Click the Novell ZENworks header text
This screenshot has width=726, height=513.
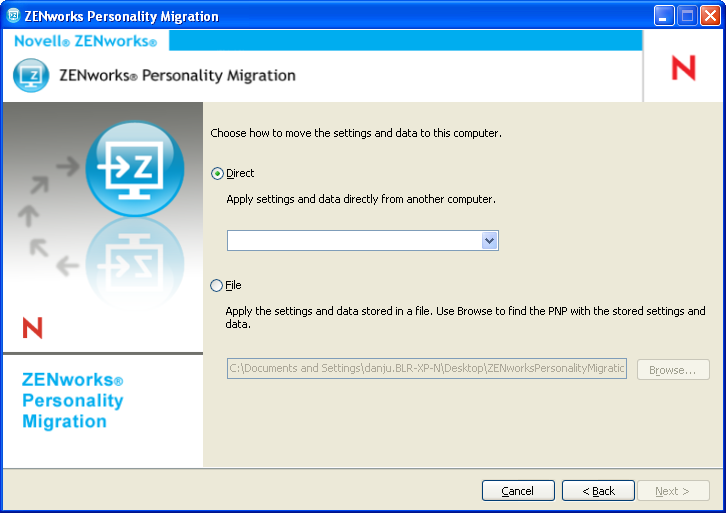(86, 41)
